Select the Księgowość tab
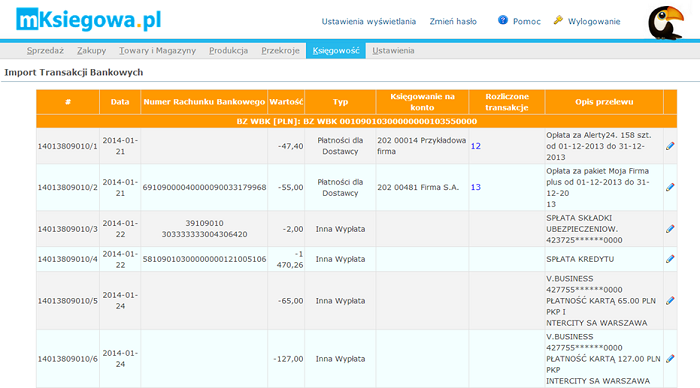700x388 pixels. [x=336, y=50]
